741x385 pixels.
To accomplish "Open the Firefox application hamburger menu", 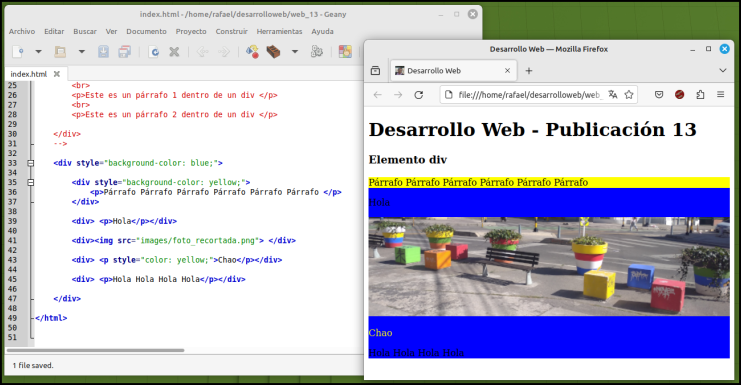I will [x=720, y=94].
